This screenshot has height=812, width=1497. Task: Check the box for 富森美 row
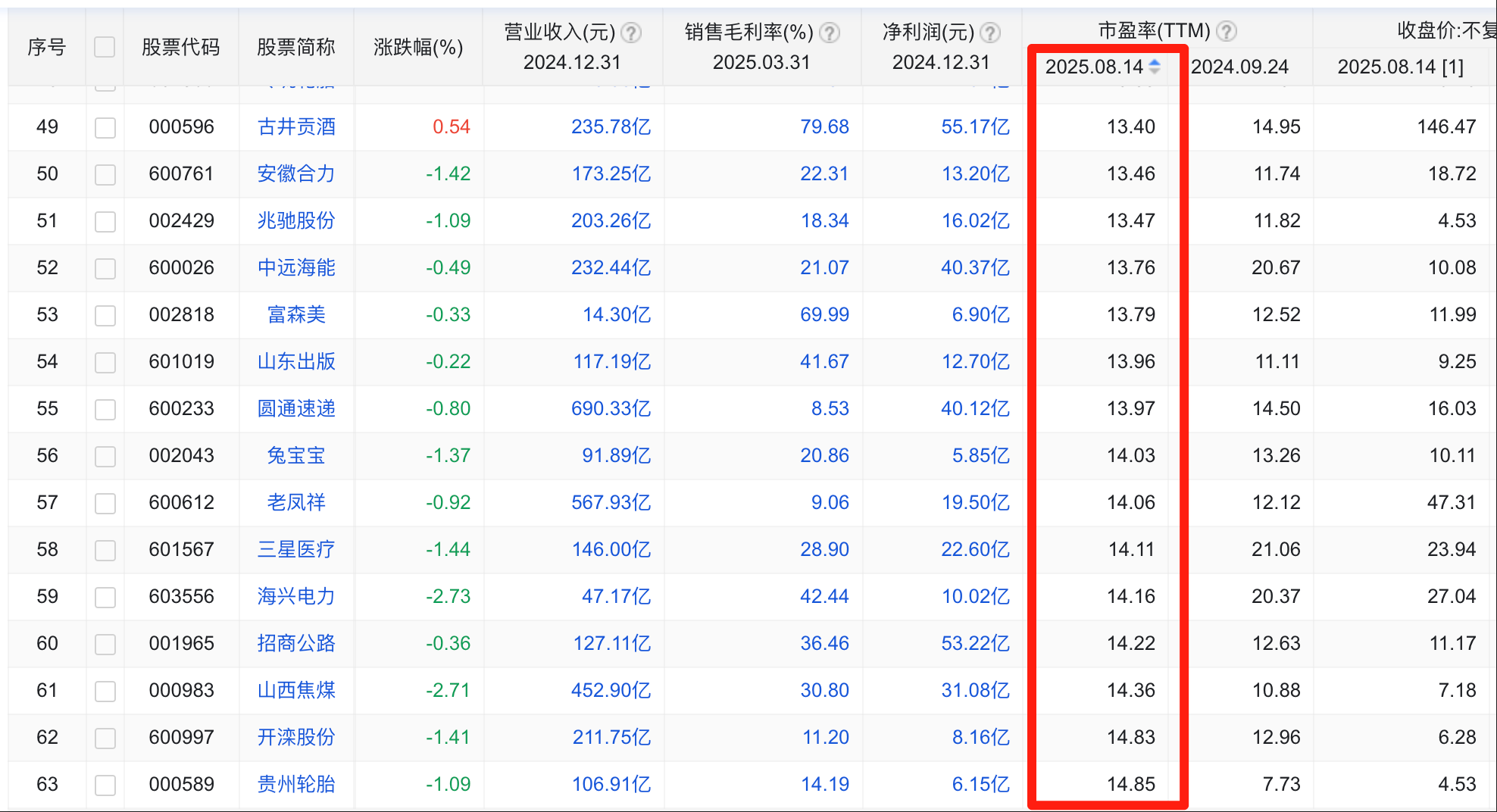tap(105, 315)
